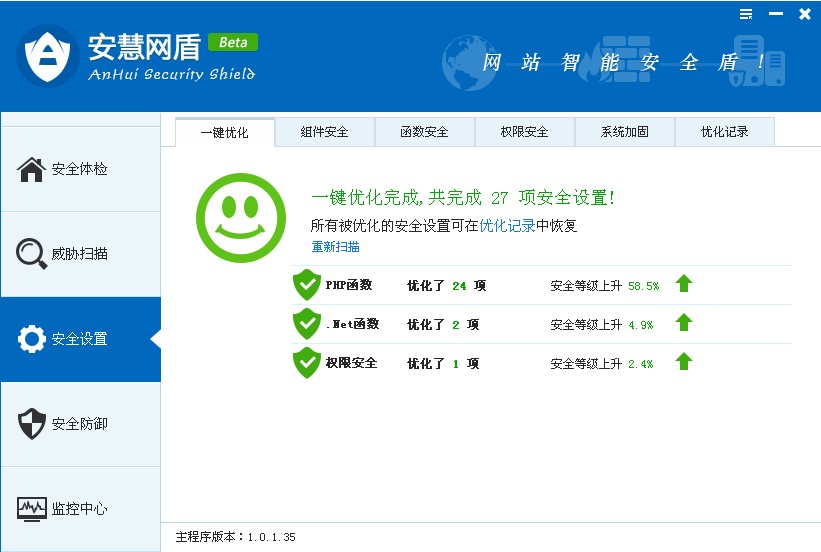This screenshot has width=821, height=552.
Task: Click the green smiley face icon
Action: (237, 213)
